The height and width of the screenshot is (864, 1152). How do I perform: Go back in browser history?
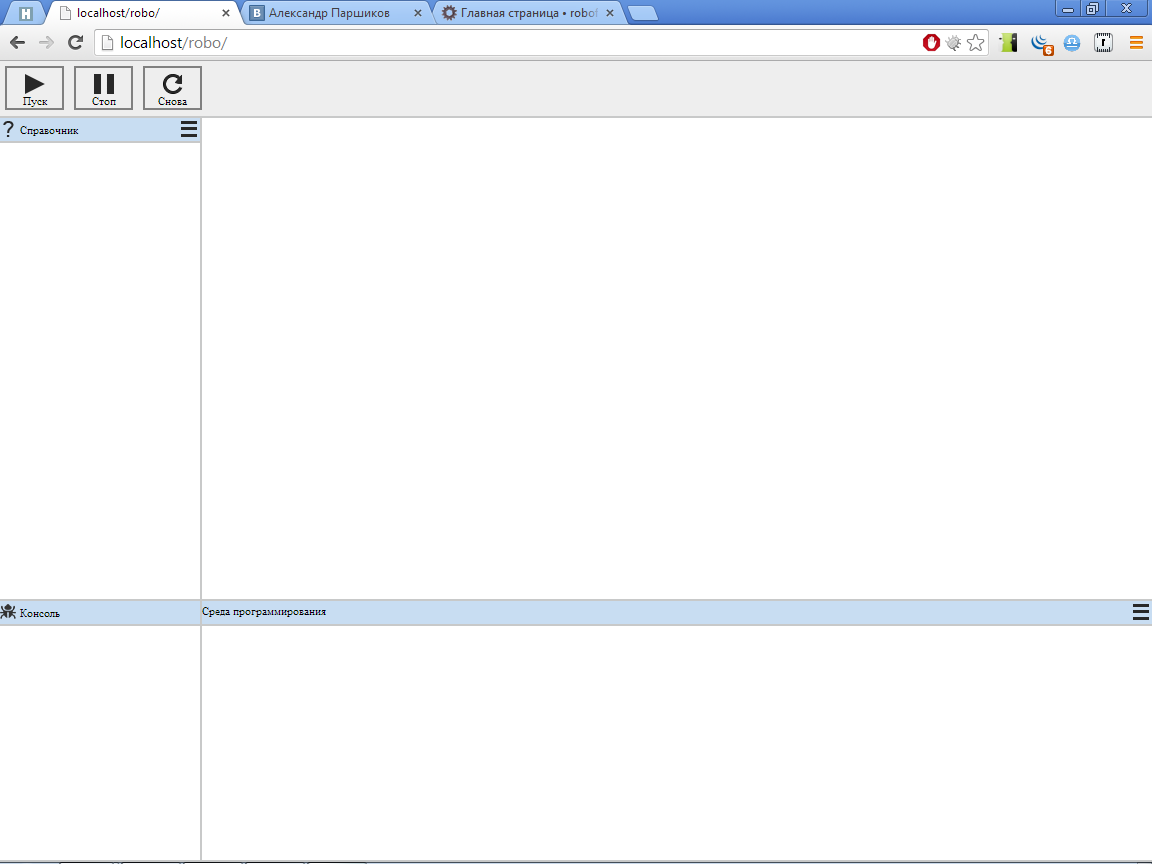point(18,43)
